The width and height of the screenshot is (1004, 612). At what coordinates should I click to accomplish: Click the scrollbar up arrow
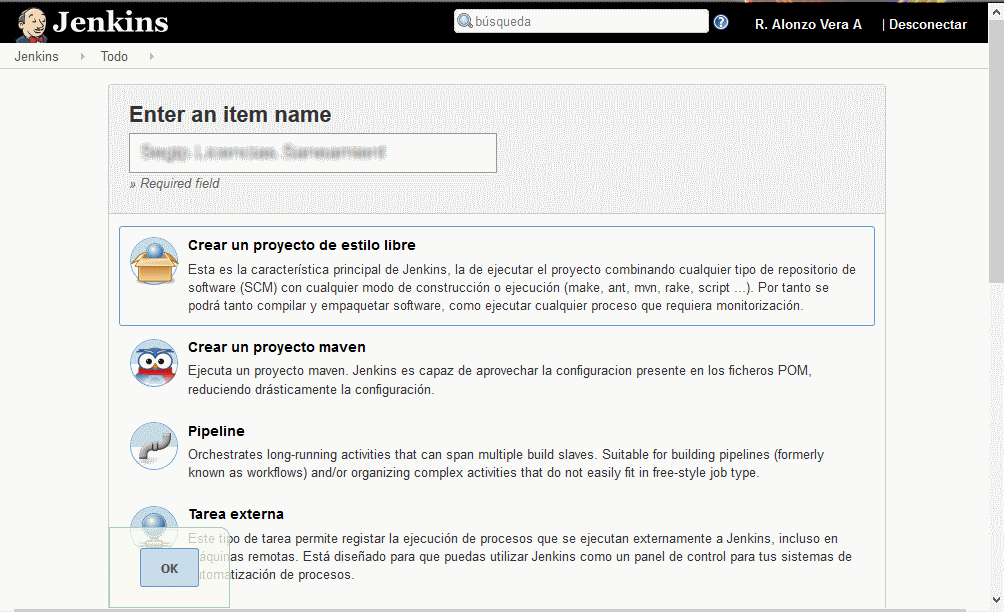tap(996, 10)
